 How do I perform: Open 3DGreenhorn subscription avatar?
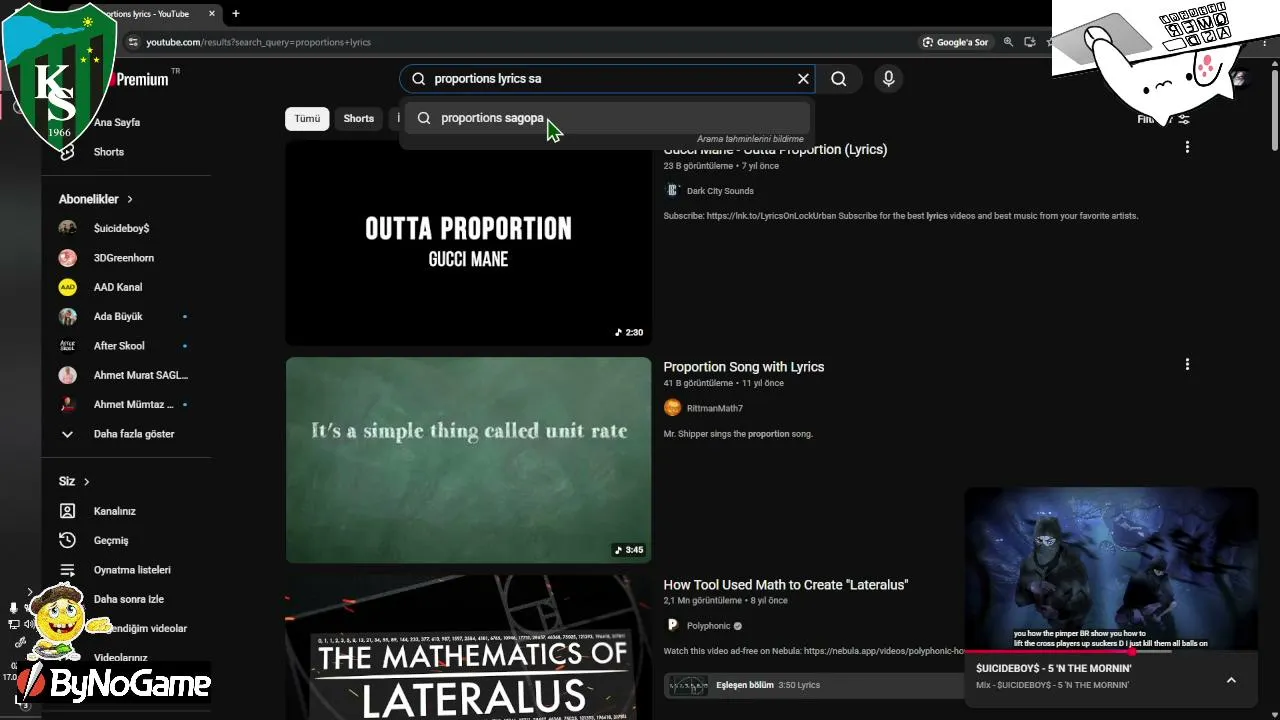(x=67, y=258)
